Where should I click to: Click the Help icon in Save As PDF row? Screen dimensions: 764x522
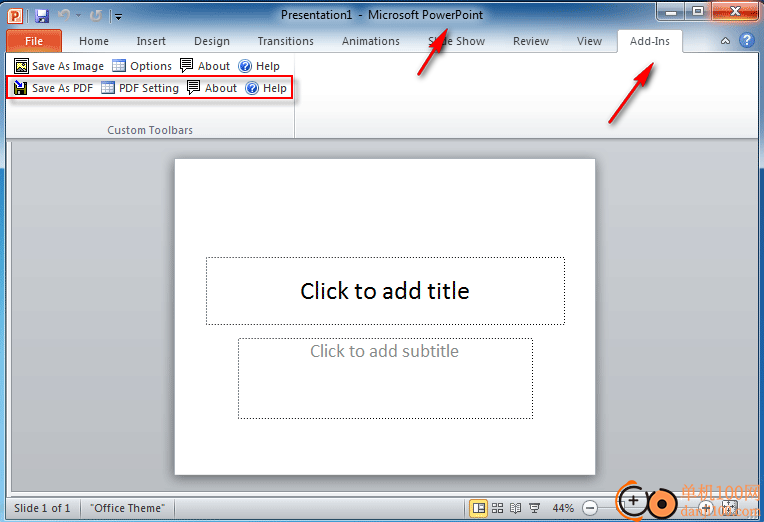252,88
